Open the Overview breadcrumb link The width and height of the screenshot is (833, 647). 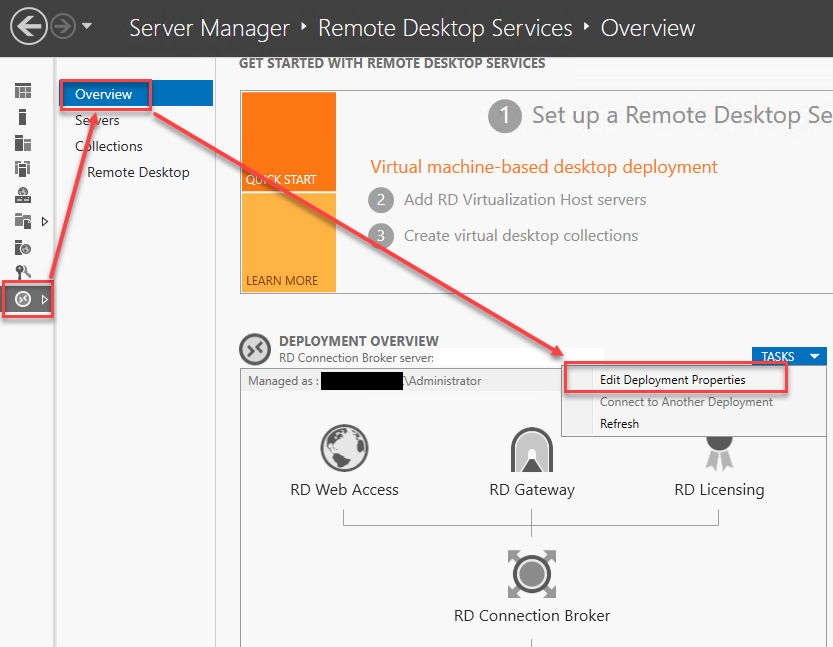pos(647,28)
